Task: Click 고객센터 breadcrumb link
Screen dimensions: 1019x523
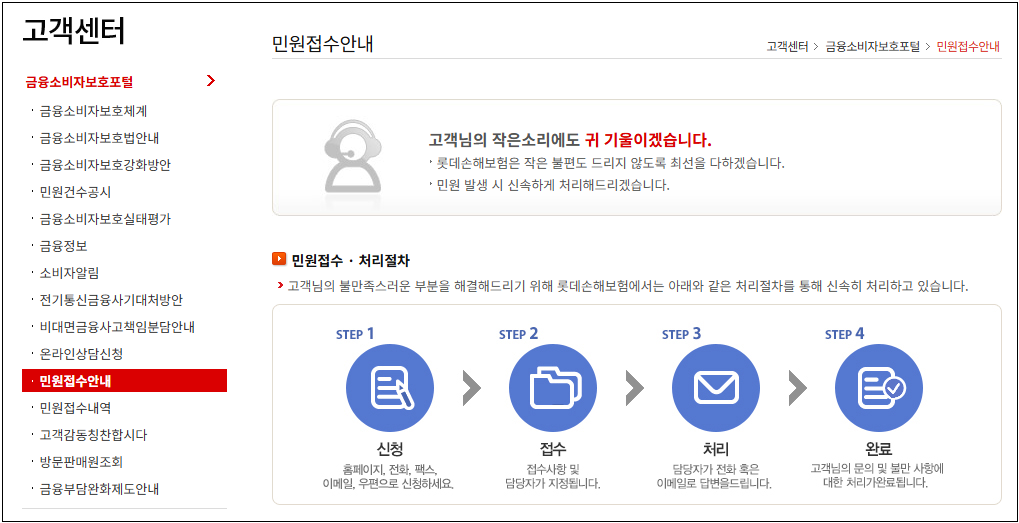Action: (787, 47)
